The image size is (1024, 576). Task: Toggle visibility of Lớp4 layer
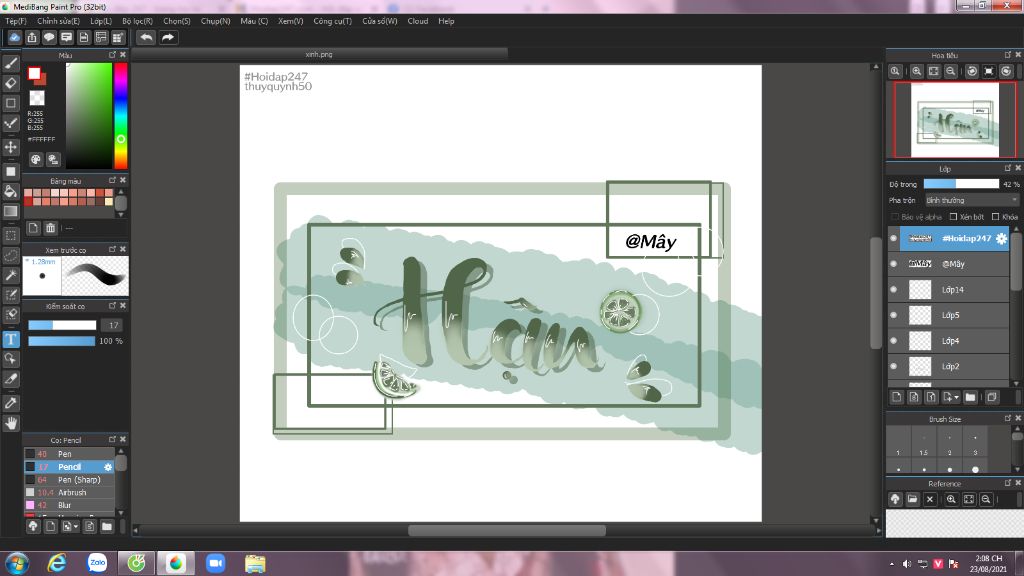(x=893, y=340)
